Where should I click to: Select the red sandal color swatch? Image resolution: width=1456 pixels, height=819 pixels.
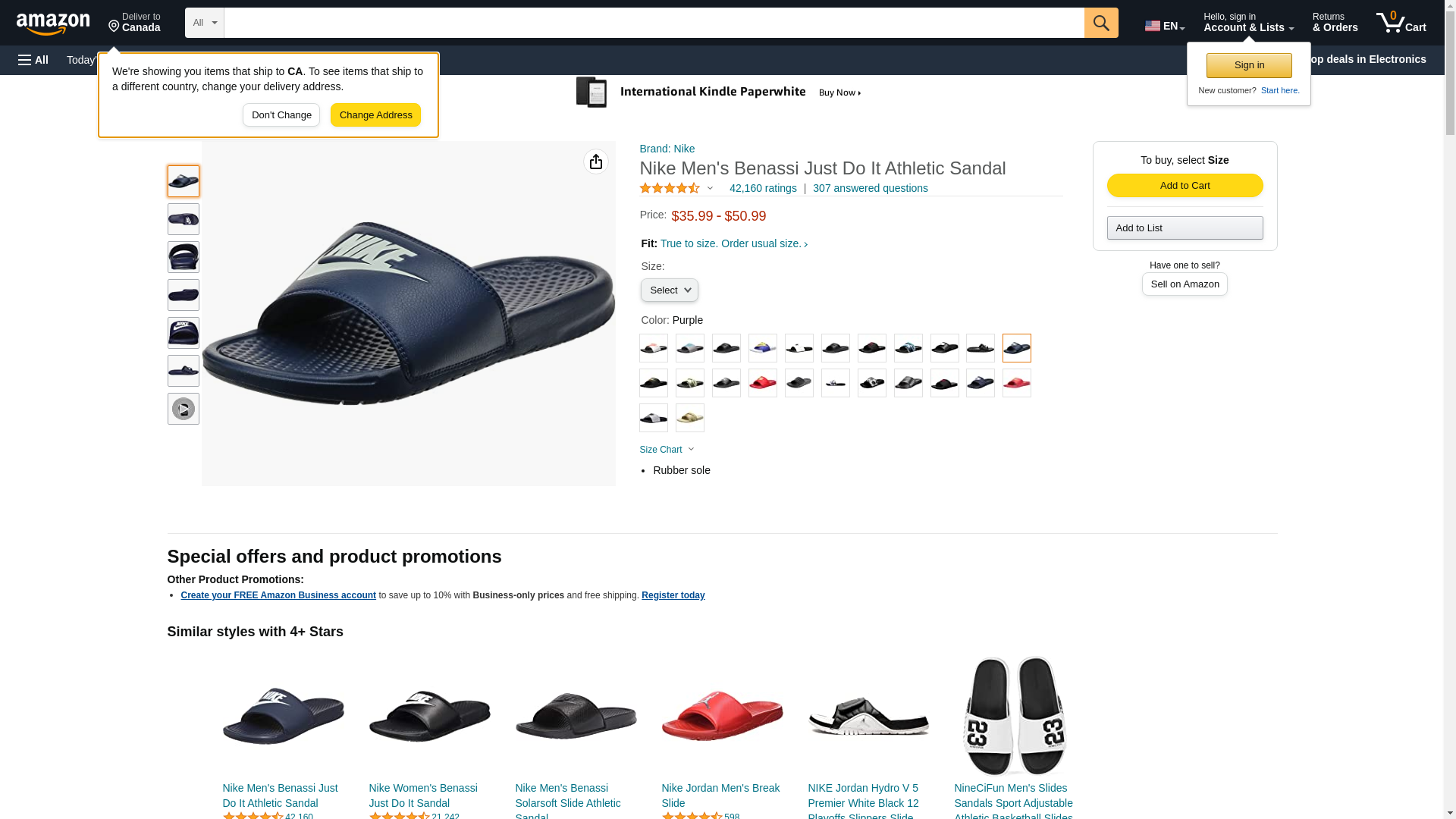tap(763, 383)
